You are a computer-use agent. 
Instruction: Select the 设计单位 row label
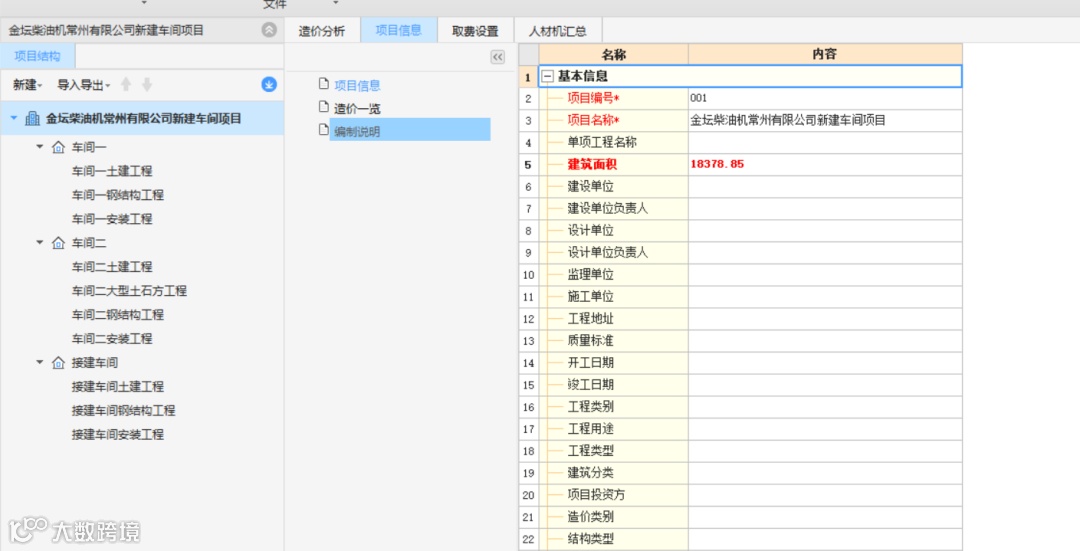coord(590,231)
